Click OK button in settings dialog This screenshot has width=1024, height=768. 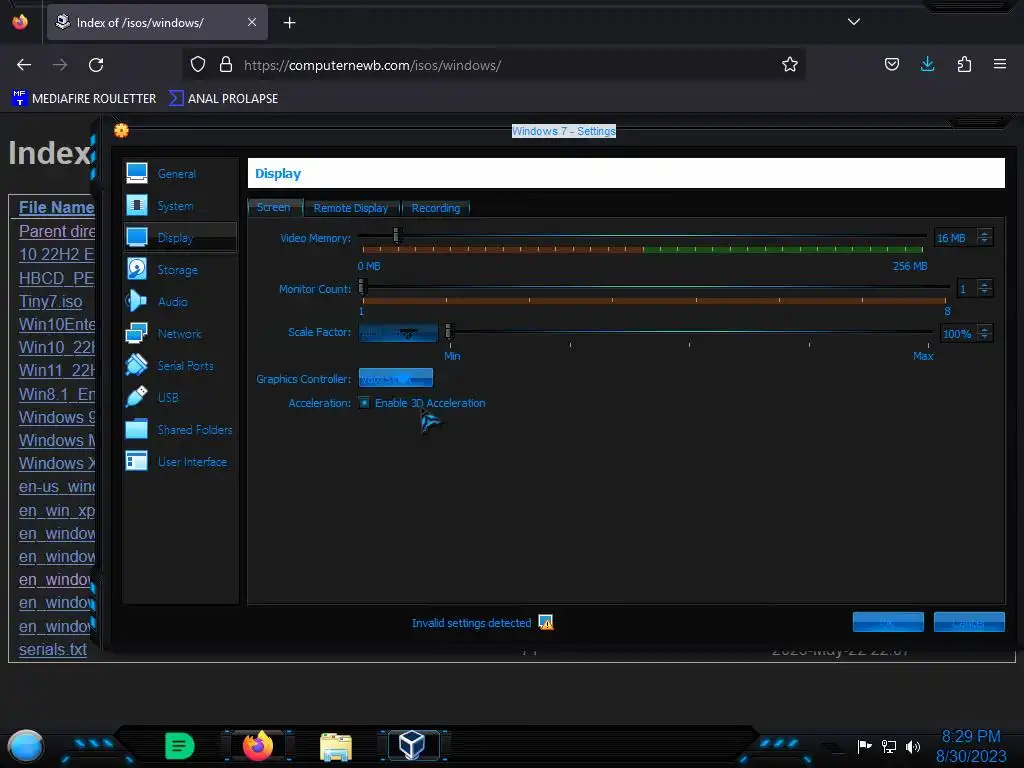pyautogui.click(x=888, y=622)
